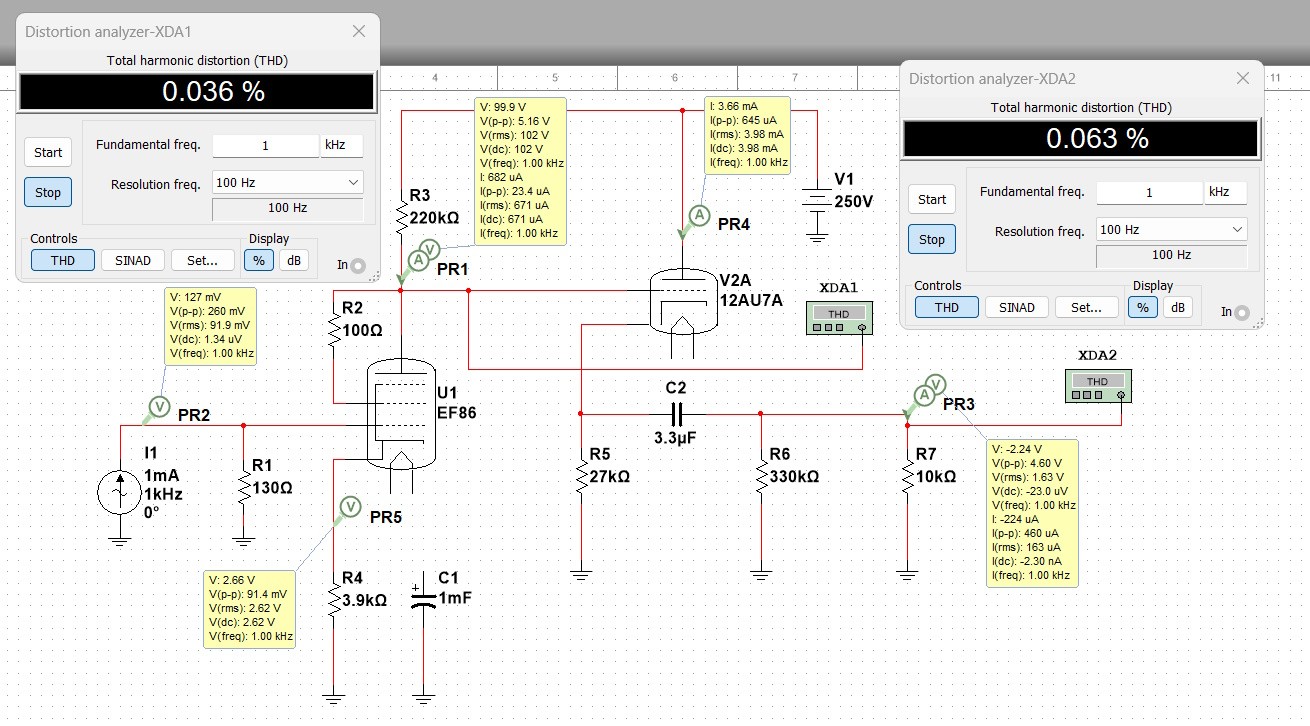1310x726 pixels.
Task: Set XDA1 display to percent
Action: (x=258, y=260)
